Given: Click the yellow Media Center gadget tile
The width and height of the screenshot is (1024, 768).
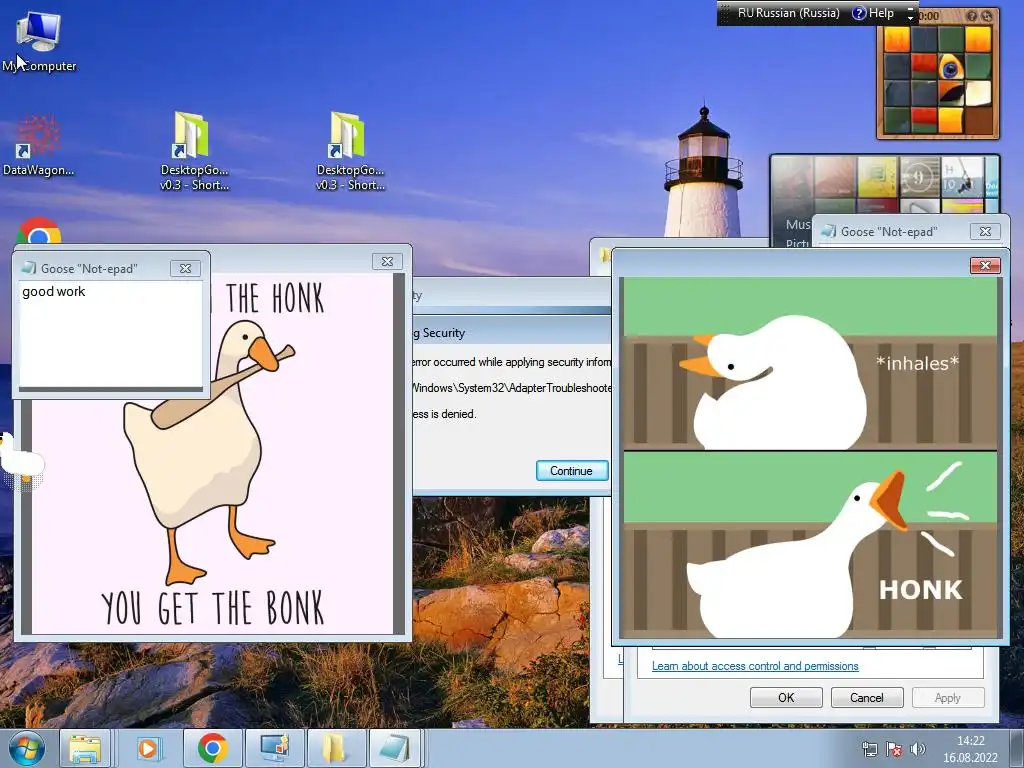Looking at the screenshot, I should (x=878, y=176).
